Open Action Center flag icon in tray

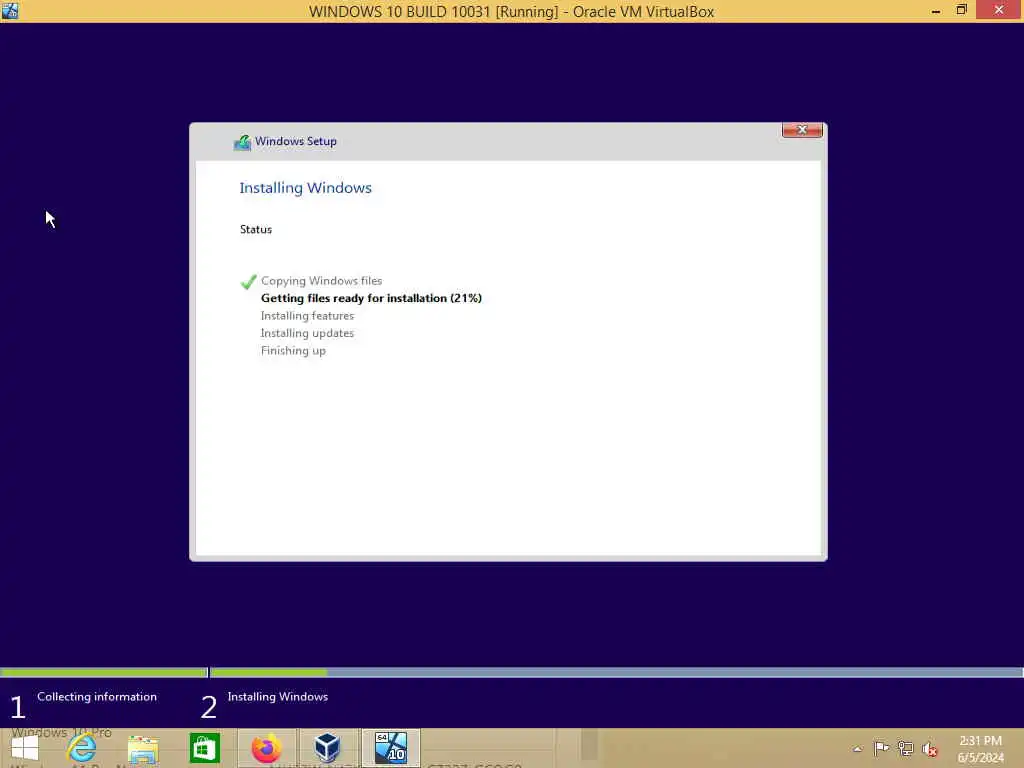tap(881, 748)
